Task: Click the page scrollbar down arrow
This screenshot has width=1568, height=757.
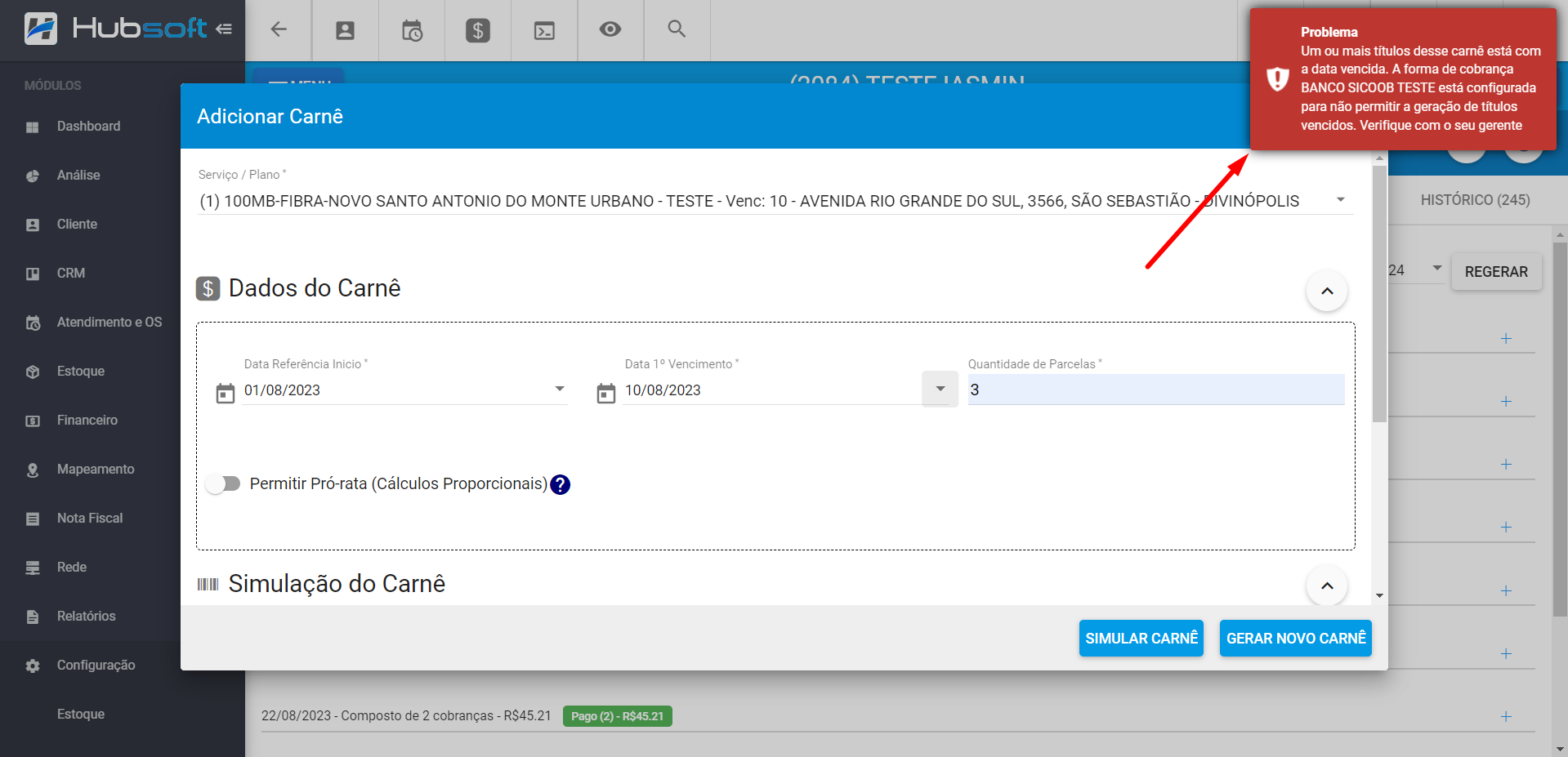Action: pyautogui.click(x=1561, y=749)
